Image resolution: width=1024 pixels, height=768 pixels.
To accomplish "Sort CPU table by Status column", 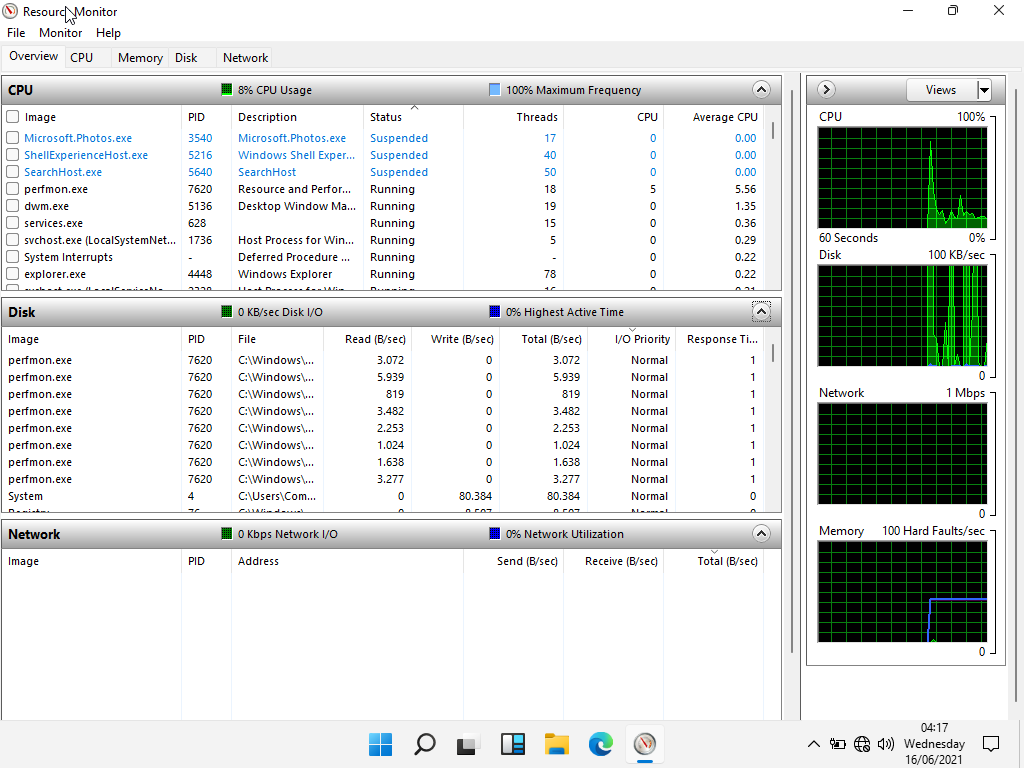I will (413, 117).
